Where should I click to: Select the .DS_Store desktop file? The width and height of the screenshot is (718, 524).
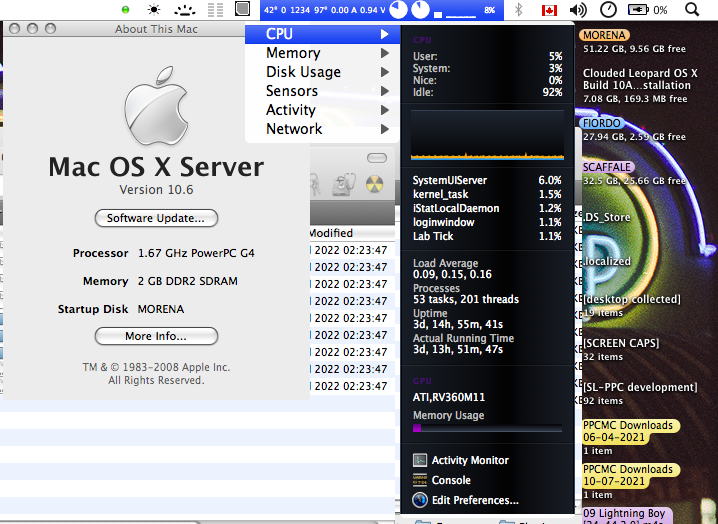click(607, 217)
